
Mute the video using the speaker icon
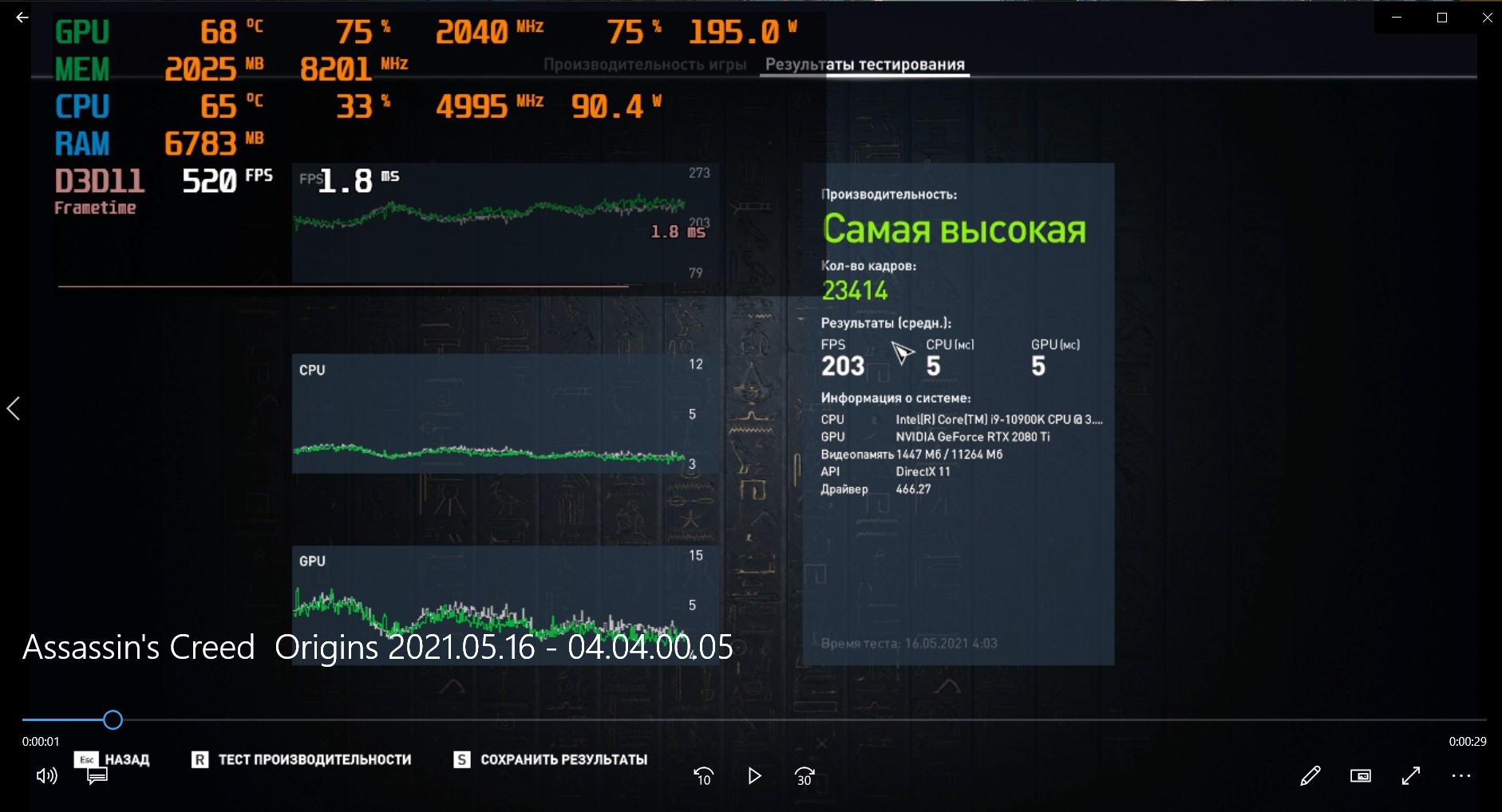pos(46,776)
